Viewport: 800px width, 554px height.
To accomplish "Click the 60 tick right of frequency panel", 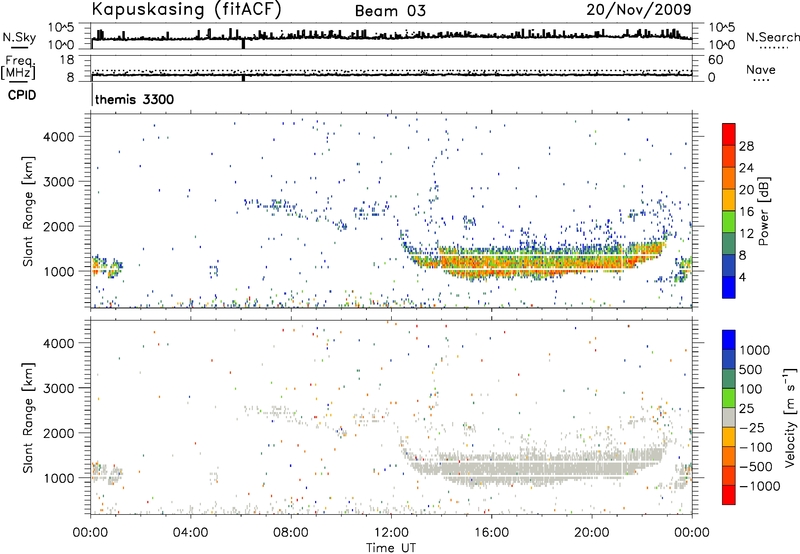I will 715,60.
